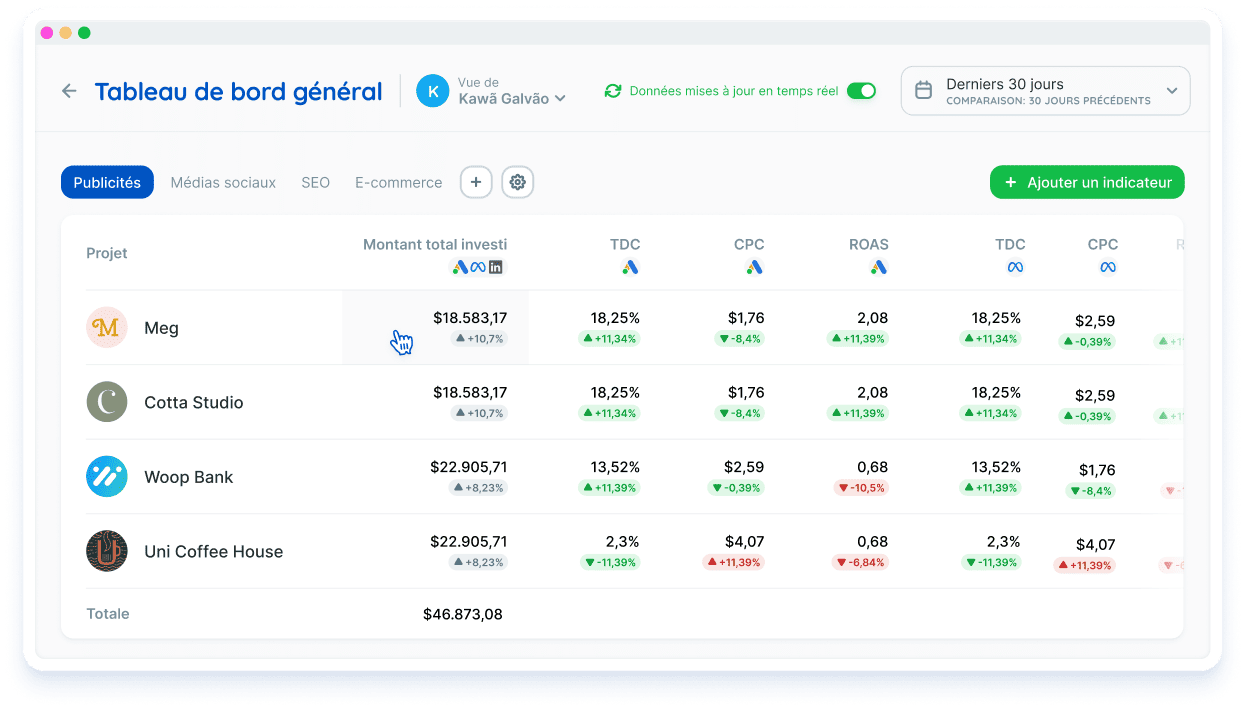Click Meg's ROAS 2,08 value

pyautogui.click(x=872, y=318)
